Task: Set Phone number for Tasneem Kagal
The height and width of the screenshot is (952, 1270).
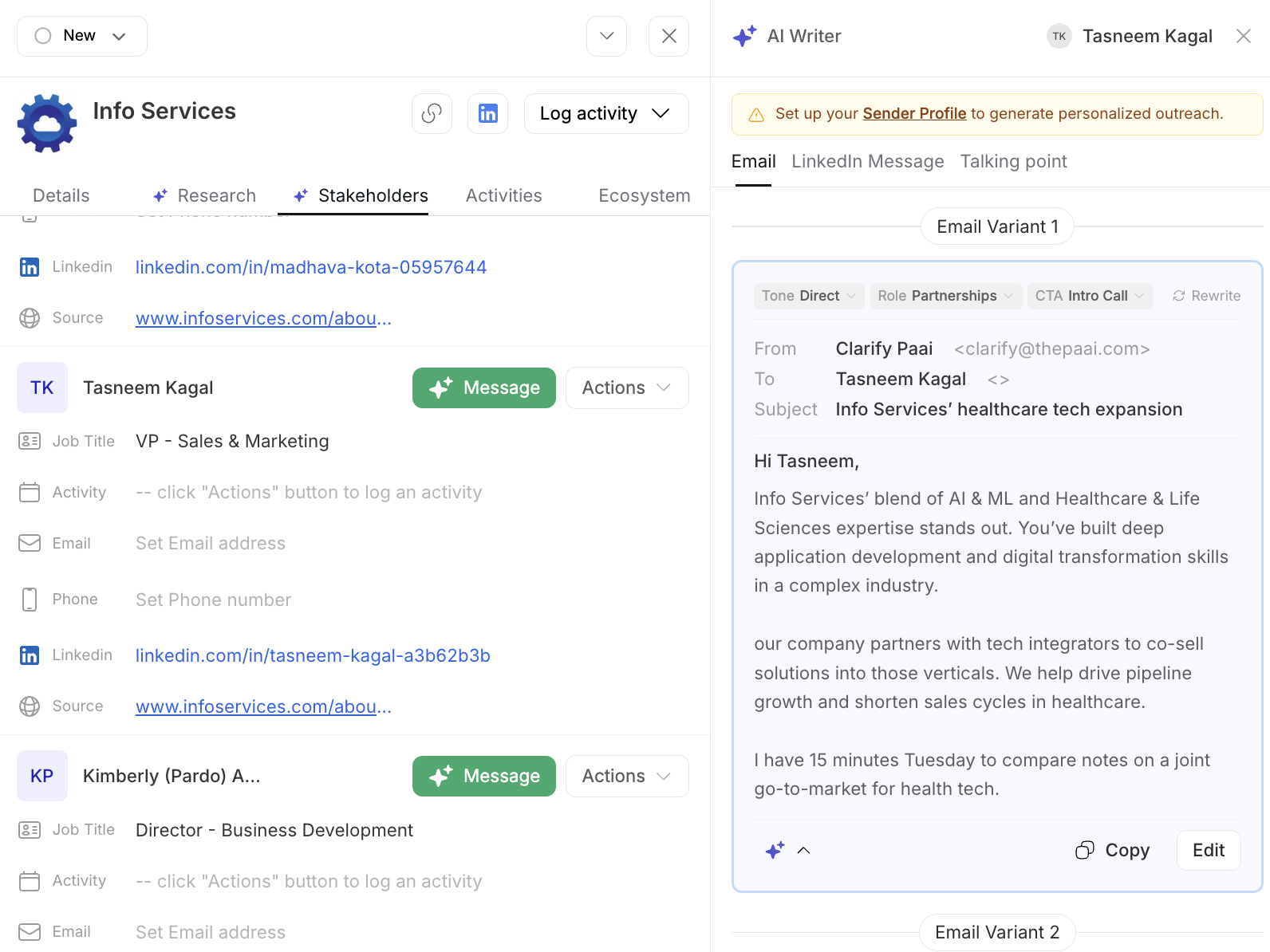Action: 214,600
